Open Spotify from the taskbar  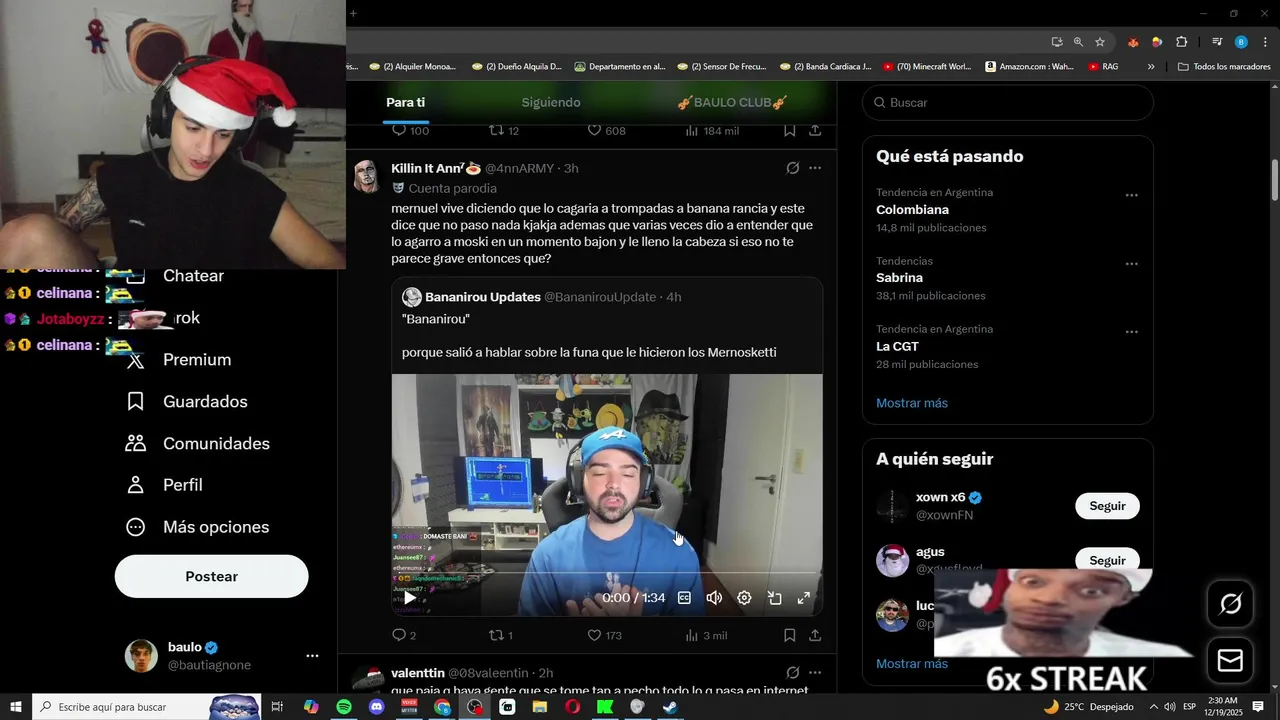point(344,707)
